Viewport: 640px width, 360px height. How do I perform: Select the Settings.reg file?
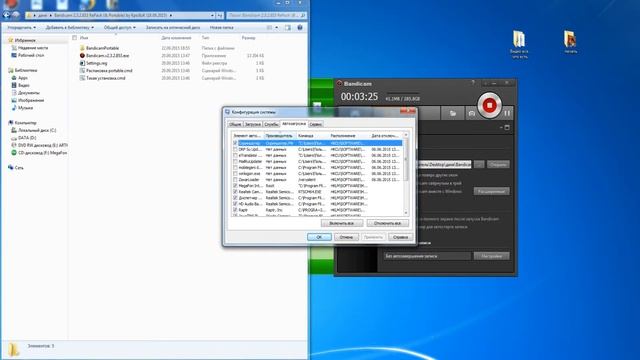[96, 63]
